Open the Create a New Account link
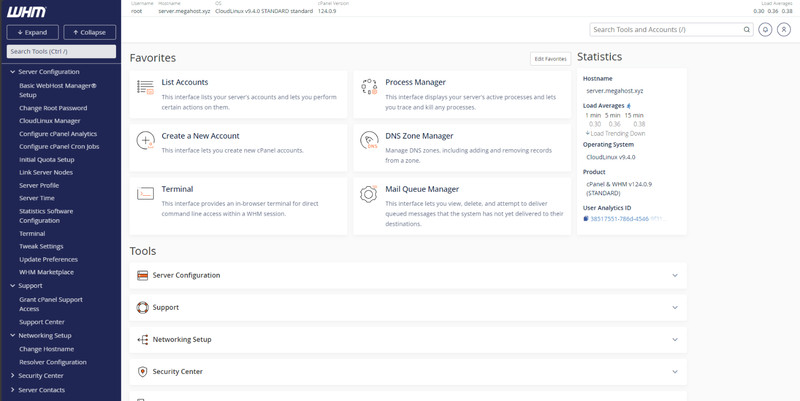The width and height of the screenshot is (800, 401). pos(201,136)
